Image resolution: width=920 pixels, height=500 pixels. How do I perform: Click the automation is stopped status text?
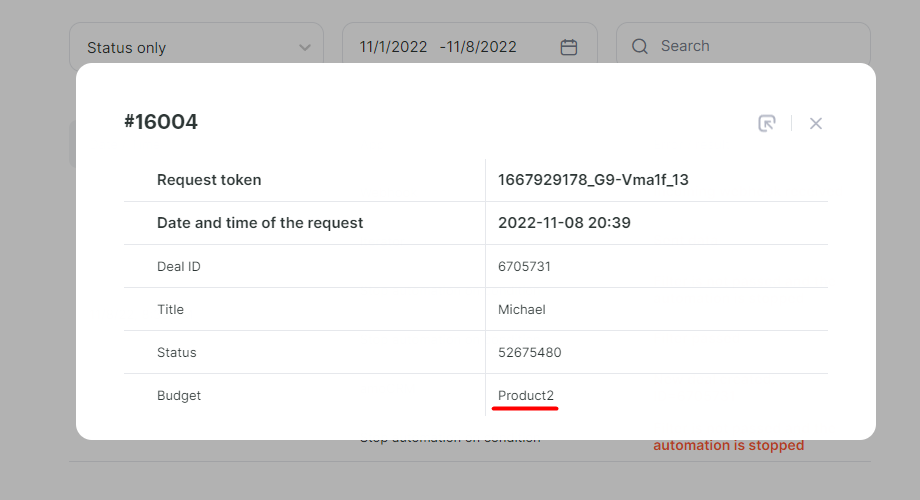[729, 445]
